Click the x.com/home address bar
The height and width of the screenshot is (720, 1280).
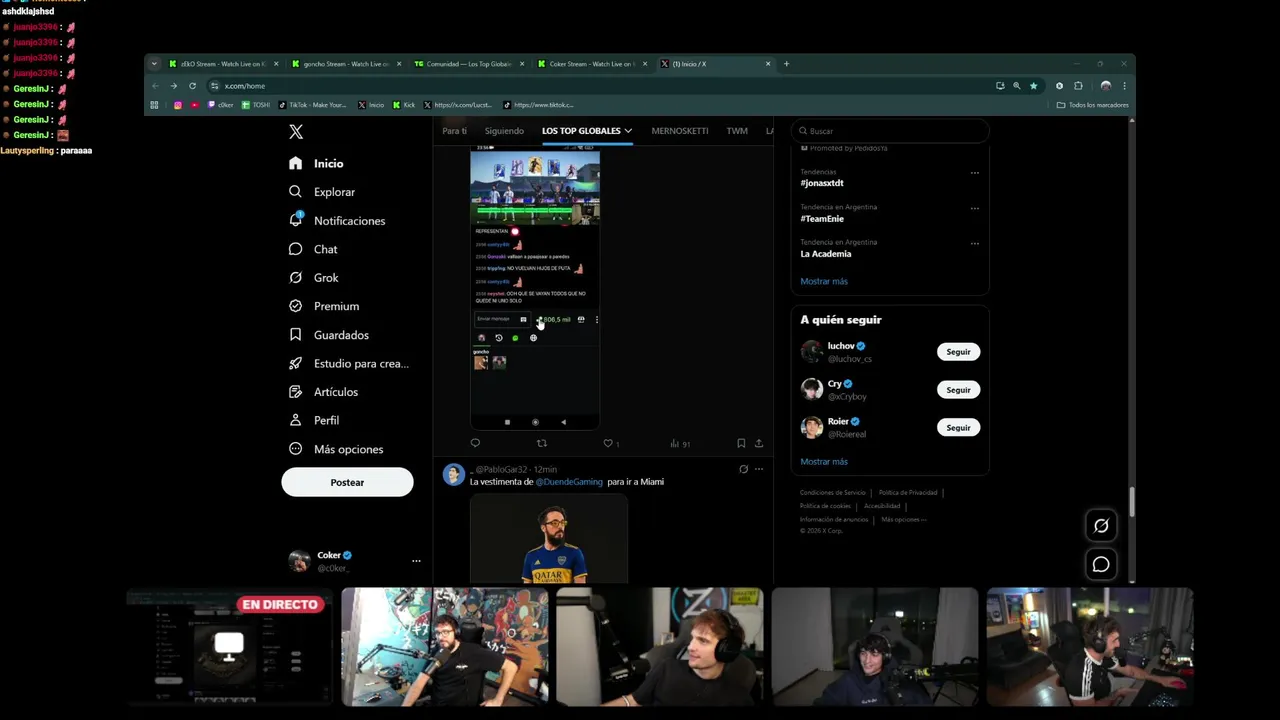click(600, 86)
